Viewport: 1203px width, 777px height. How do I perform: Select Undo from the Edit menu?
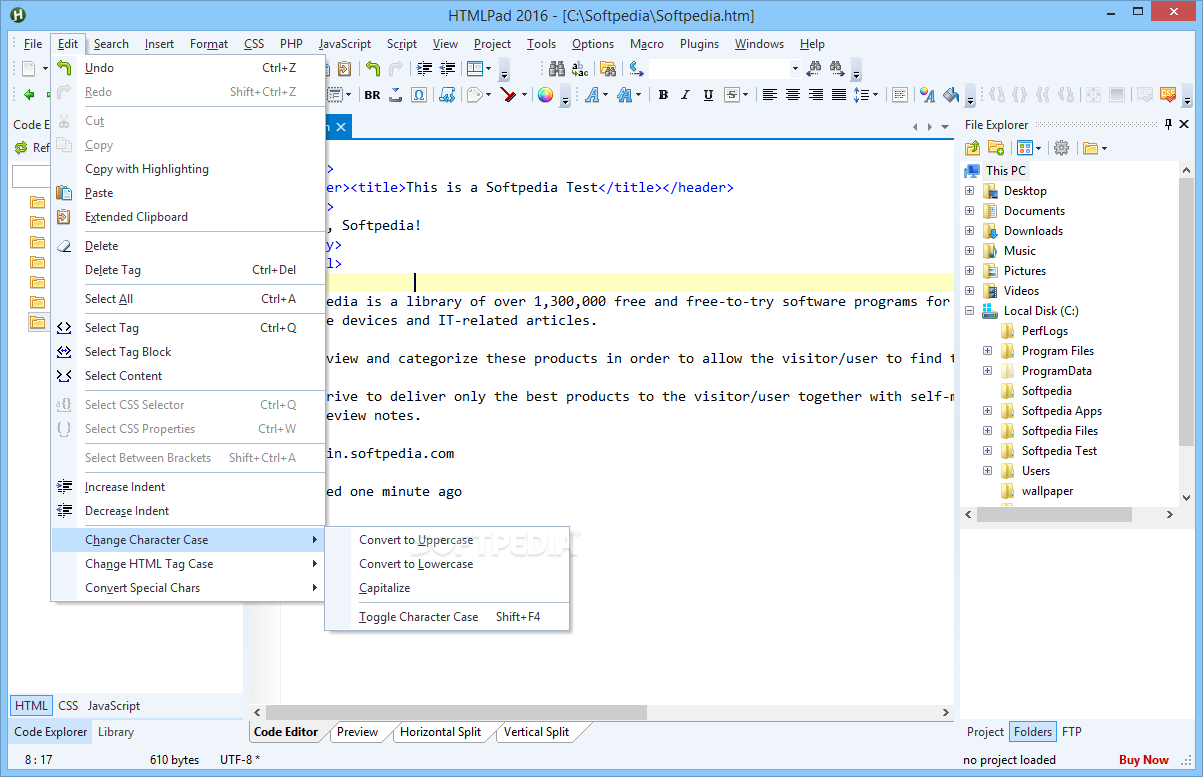click(x=189, y=68)
